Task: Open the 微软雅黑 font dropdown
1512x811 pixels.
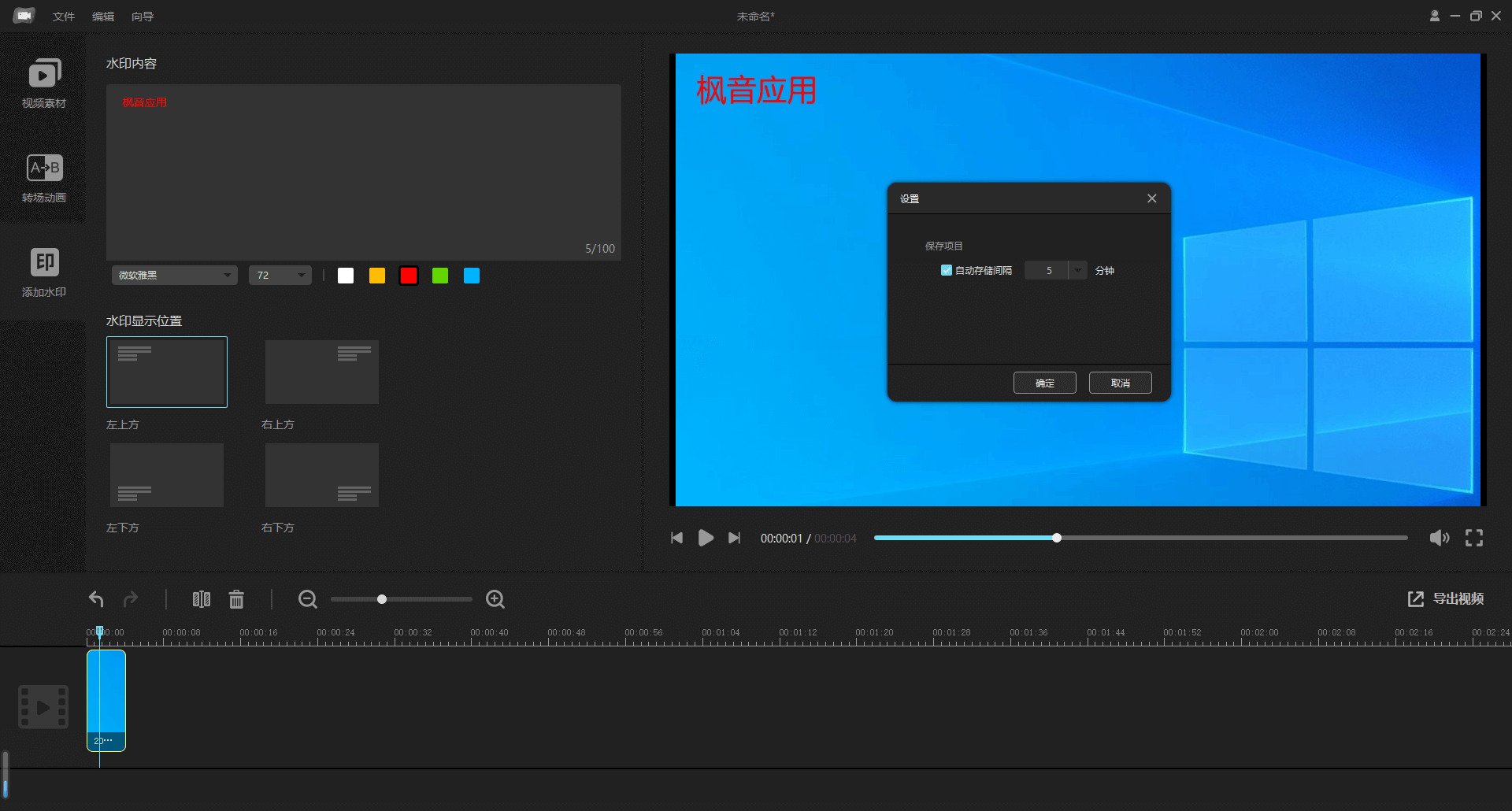Action: 174,275
